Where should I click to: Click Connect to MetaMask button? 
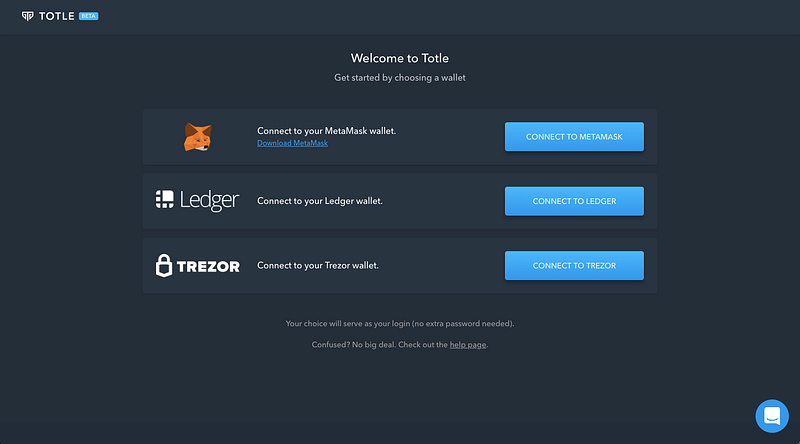click(574, 137)
